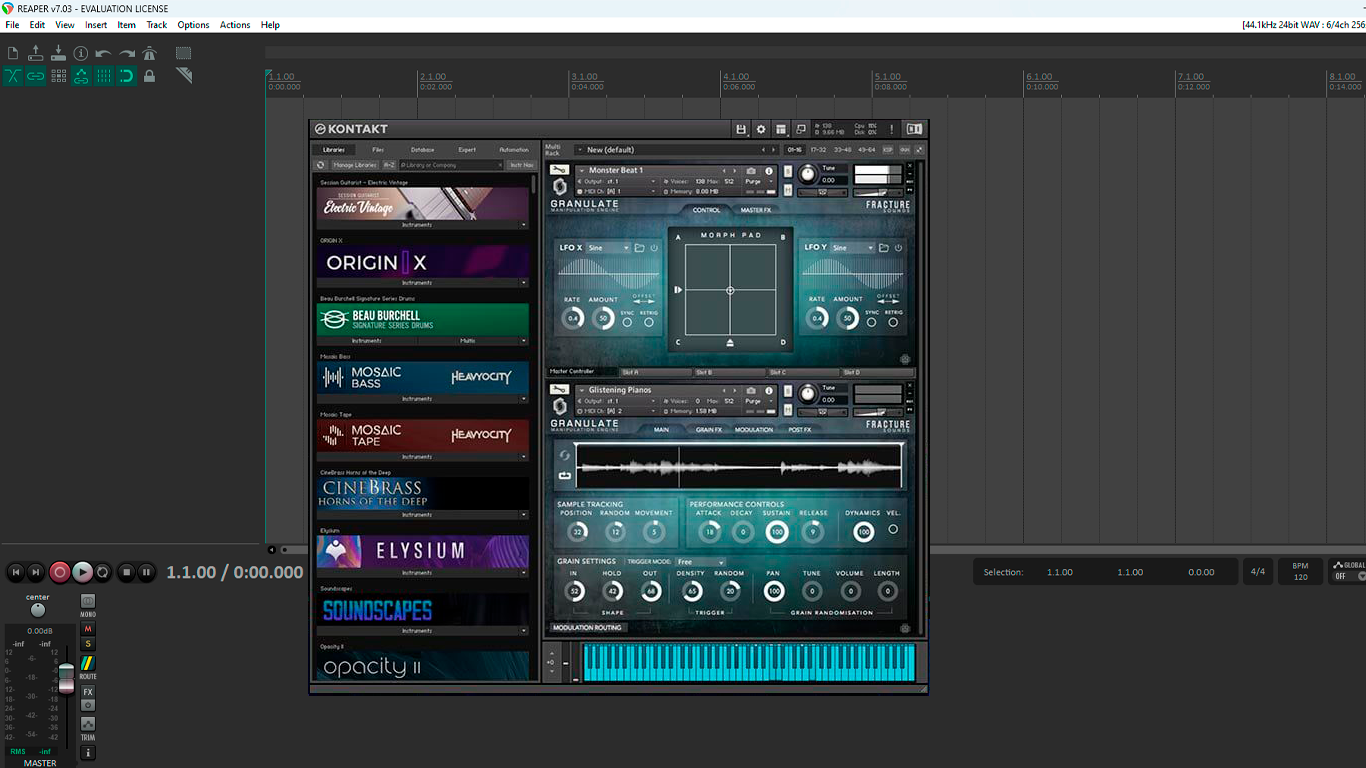Switch to Grain FX tab for Glistening Pianos
Image resolution: width=1366 pixels, height=768 pixels.
pyautogui.click(x=708, y=430)
